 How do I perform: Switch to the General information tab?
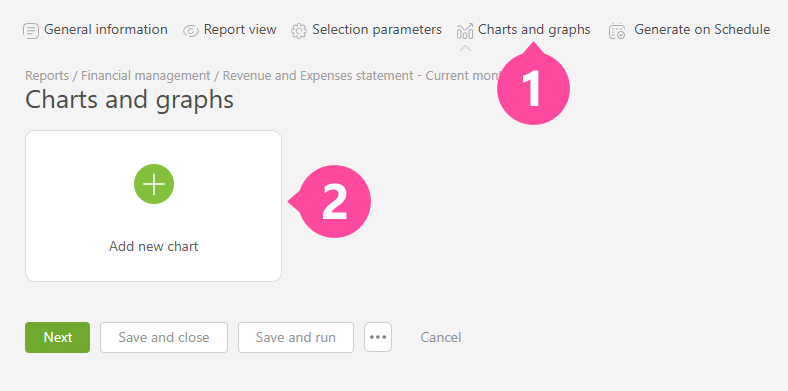pyautogui.click(x=95, y=30)
